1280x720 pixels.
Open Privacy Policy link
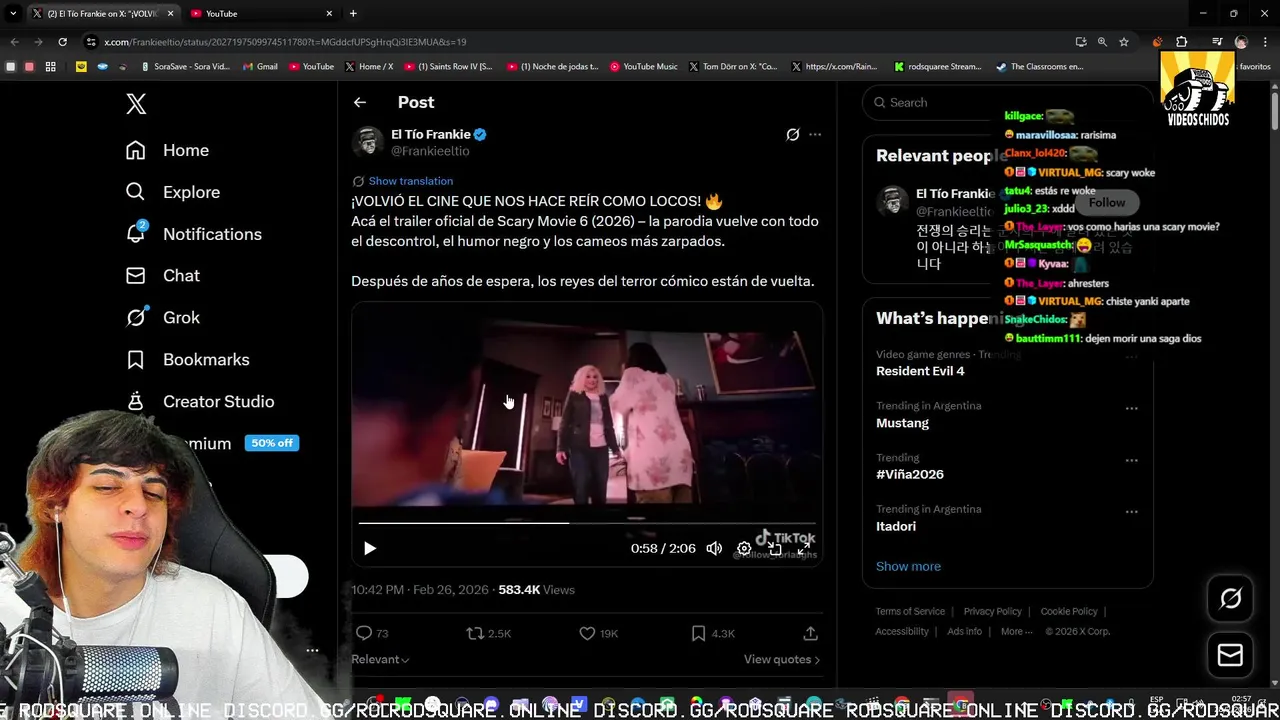(993, 611)
